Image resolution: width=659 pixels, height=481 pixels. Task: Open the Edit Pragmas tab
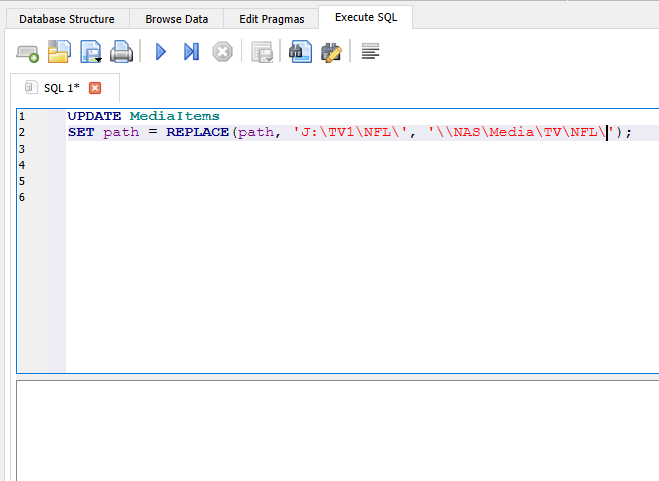pyautogui.click(x=272, y=19)
